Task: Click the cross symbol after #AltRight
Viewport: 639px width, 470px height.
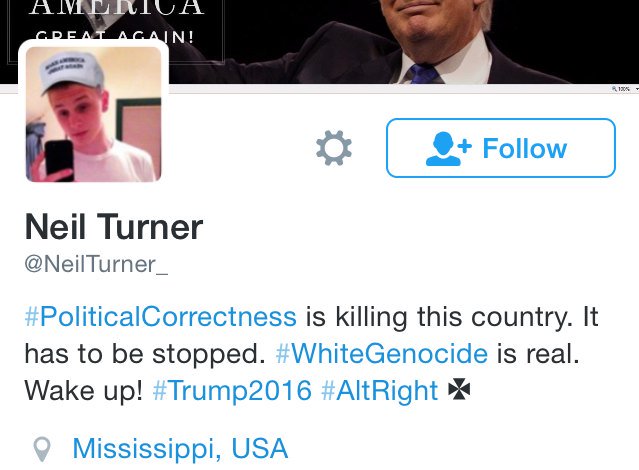Action: 459,389
